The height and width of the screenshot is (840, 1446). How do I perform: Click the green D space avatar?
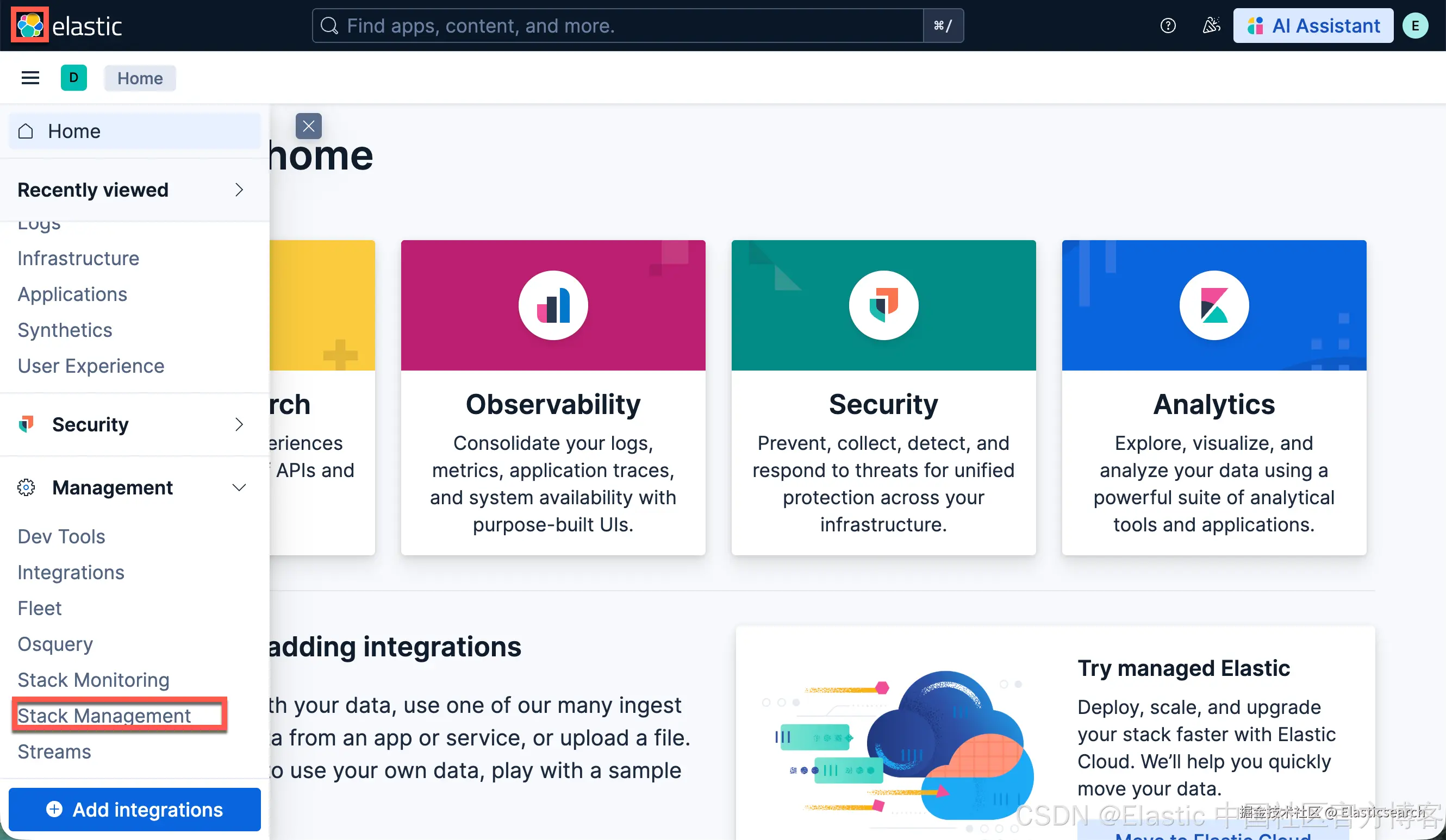pyautogui.click(x=73, y=78)
